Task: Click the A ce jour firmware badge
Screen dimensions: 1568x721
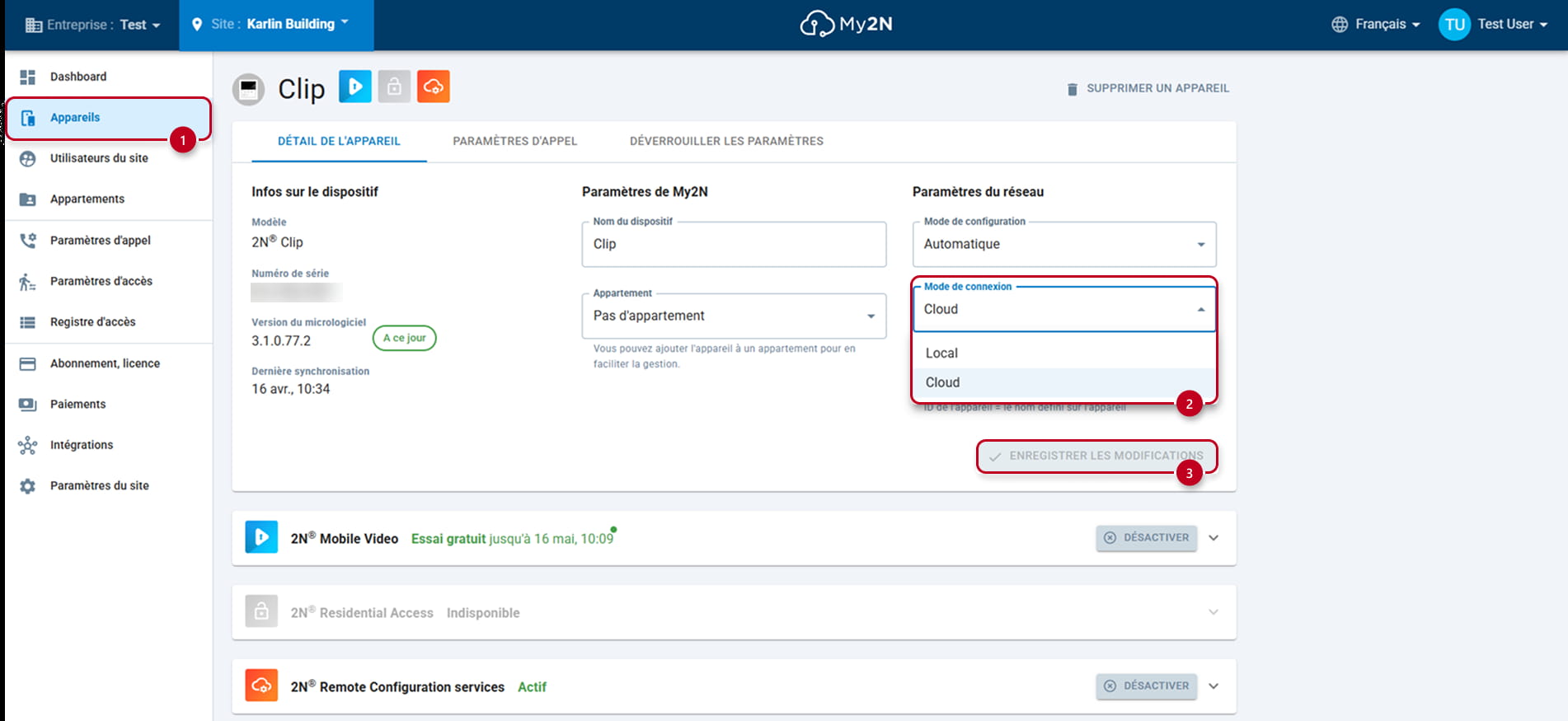Action: (x=404, y=339)
